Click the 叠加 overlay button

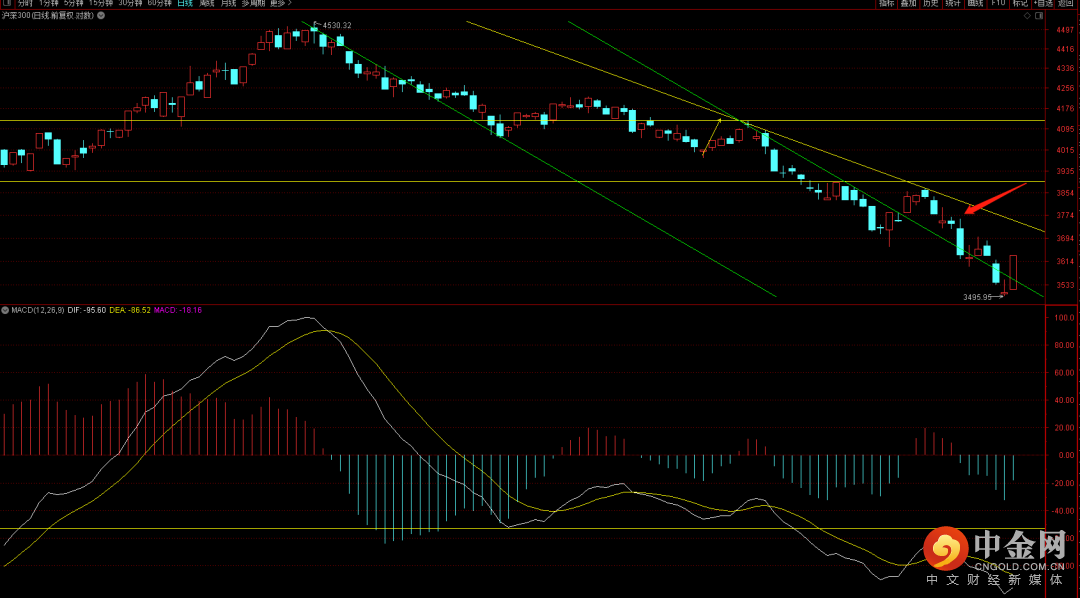tap(908, 4)
